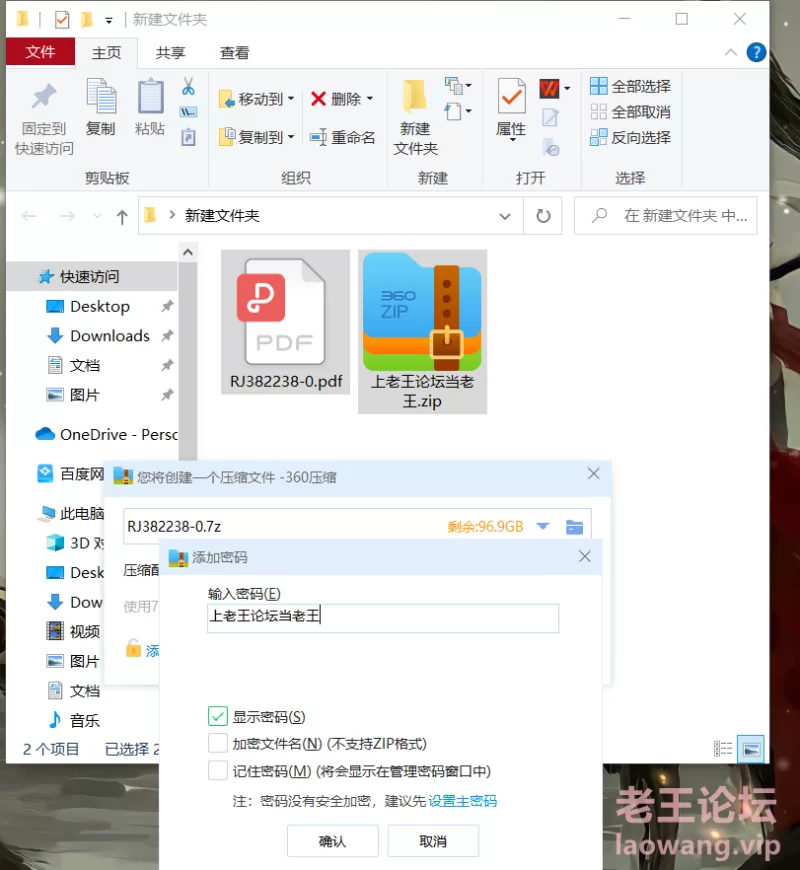
Task: Open Desktop under Quick access
Action: (99, 306)
